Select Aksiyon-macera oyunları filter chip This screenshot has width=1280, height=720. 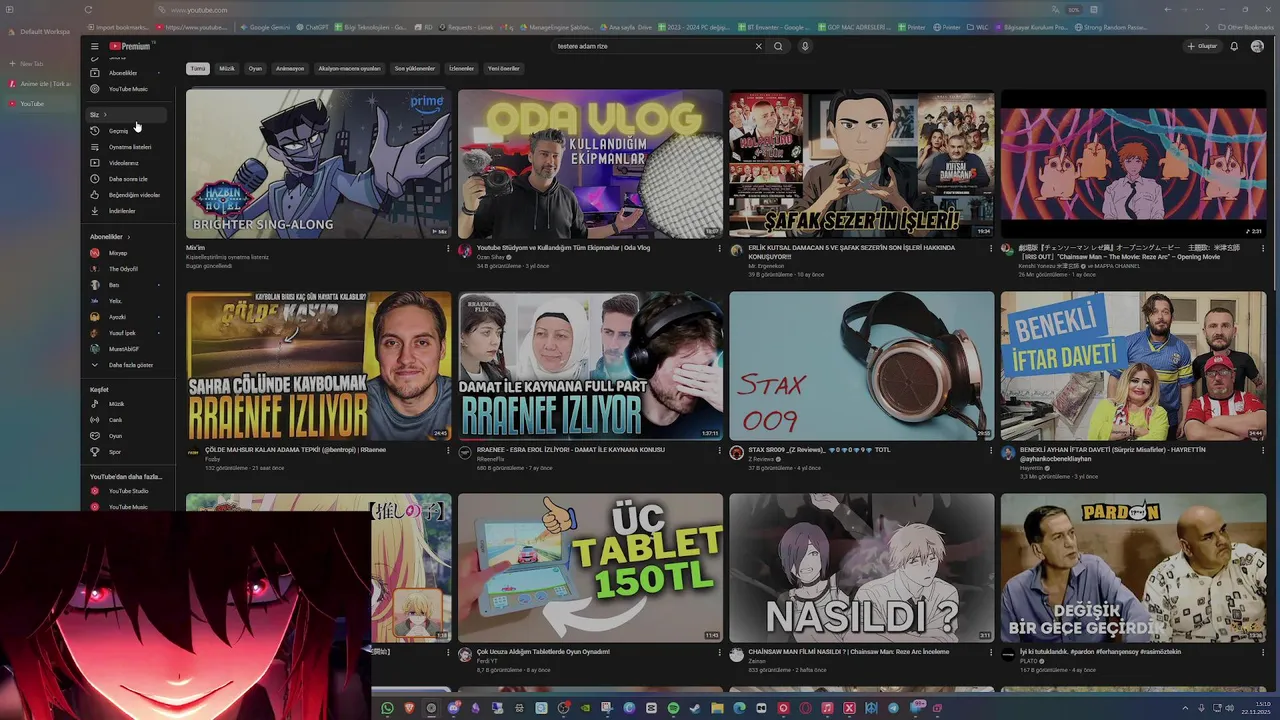pyautogui.click(x=349, y=69)
